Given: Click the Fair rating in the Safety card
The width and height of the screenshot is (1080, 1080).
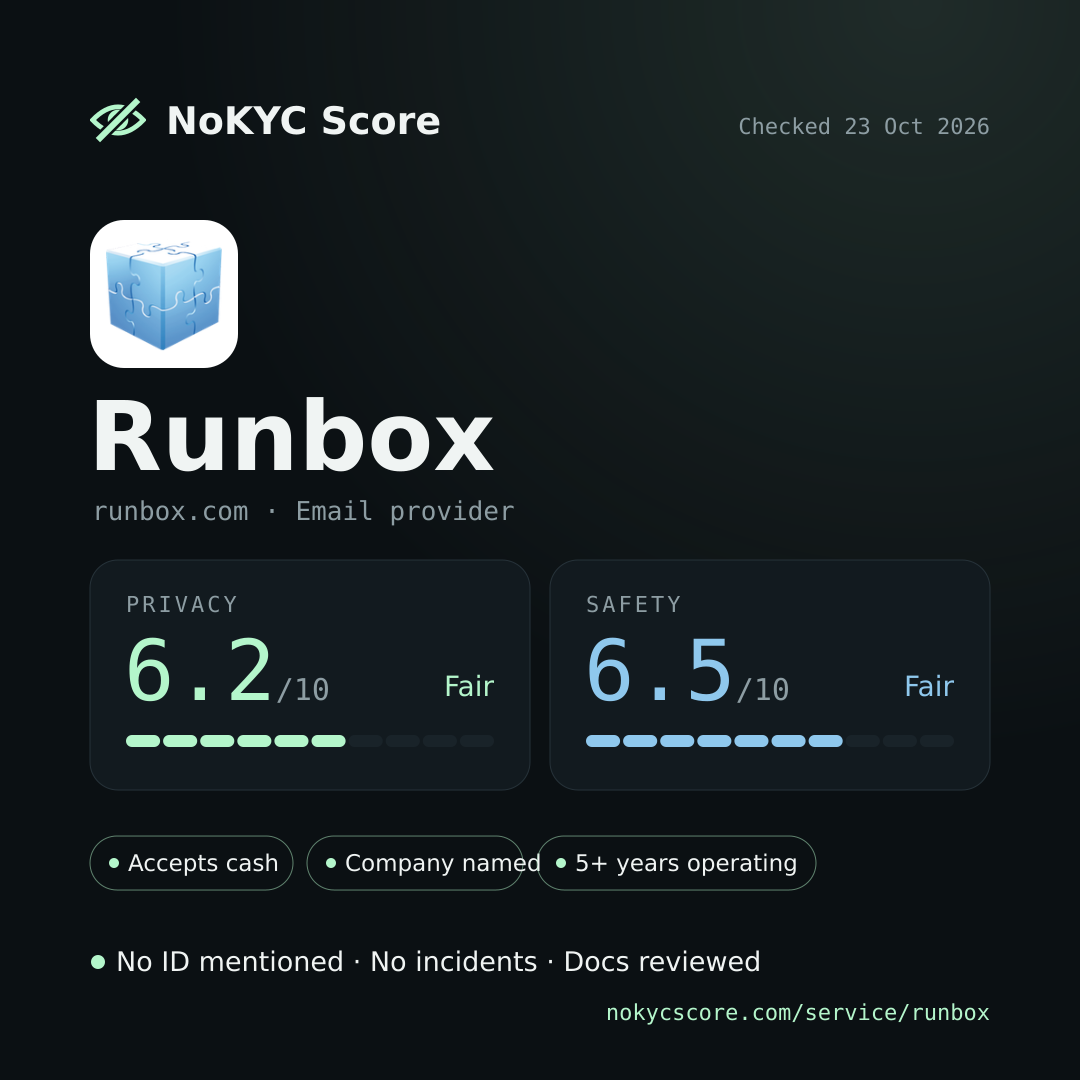Looking at the screenshot, I should pos(929,687).
